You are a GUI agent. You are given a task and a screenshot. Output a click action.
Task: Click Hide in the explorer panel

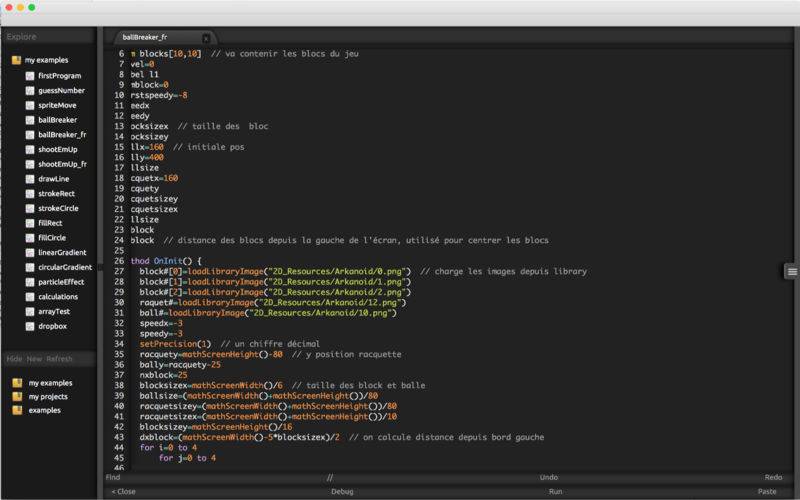click(14, 359)
